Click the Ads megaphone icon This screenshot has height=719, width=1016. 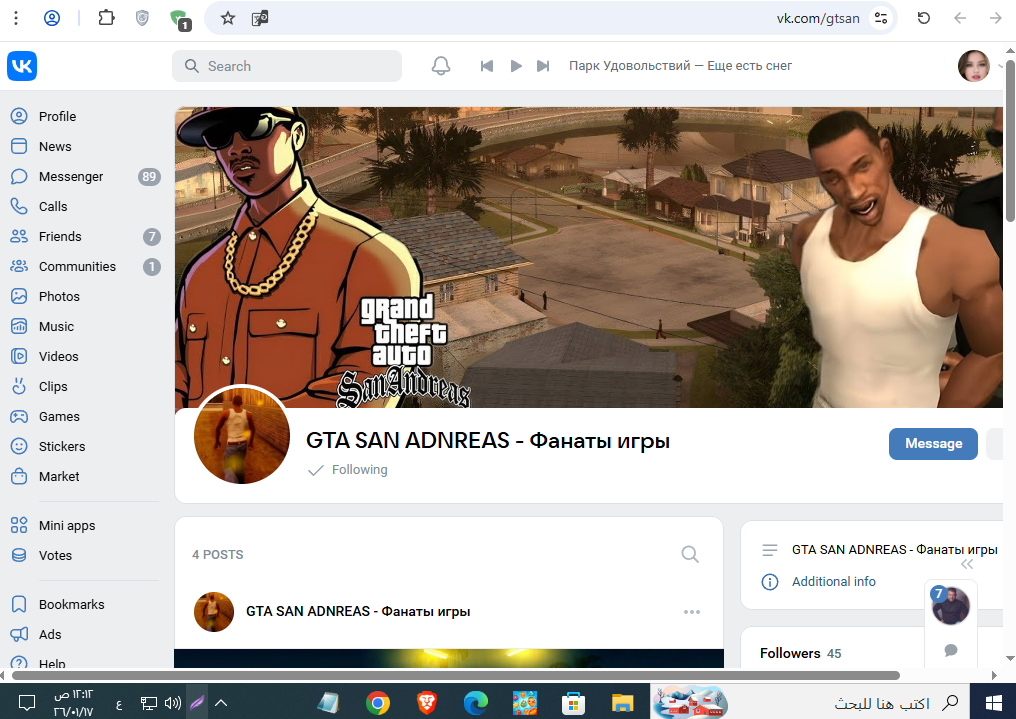tap(19, 634)
